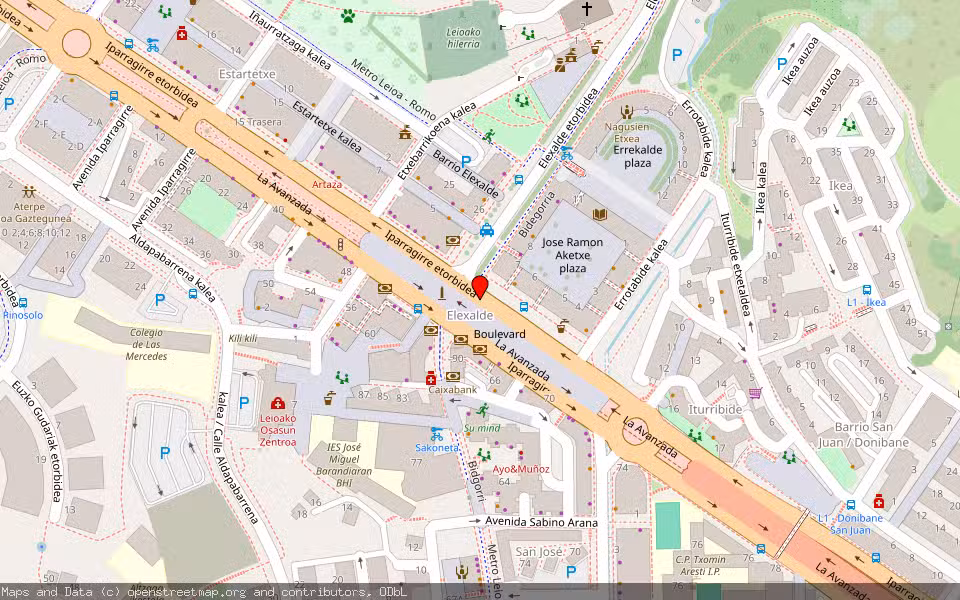This screenshot has height=600, width=960.
Task: Click the playground icon above Ayo&Muñoz
Action: pyautogui.click(x=484, y=455)
